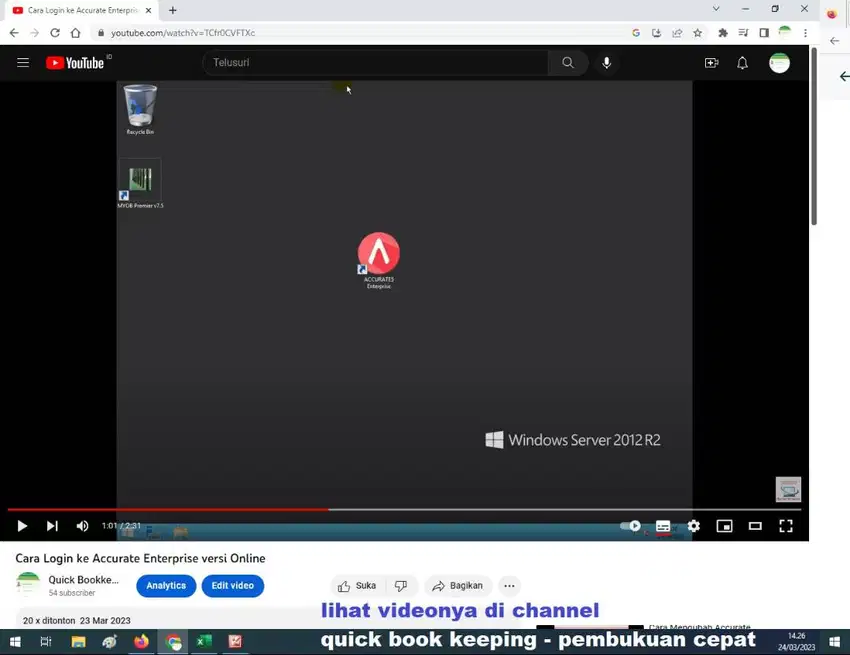Open File Explorer from taskbar

(x=78, y=642)
